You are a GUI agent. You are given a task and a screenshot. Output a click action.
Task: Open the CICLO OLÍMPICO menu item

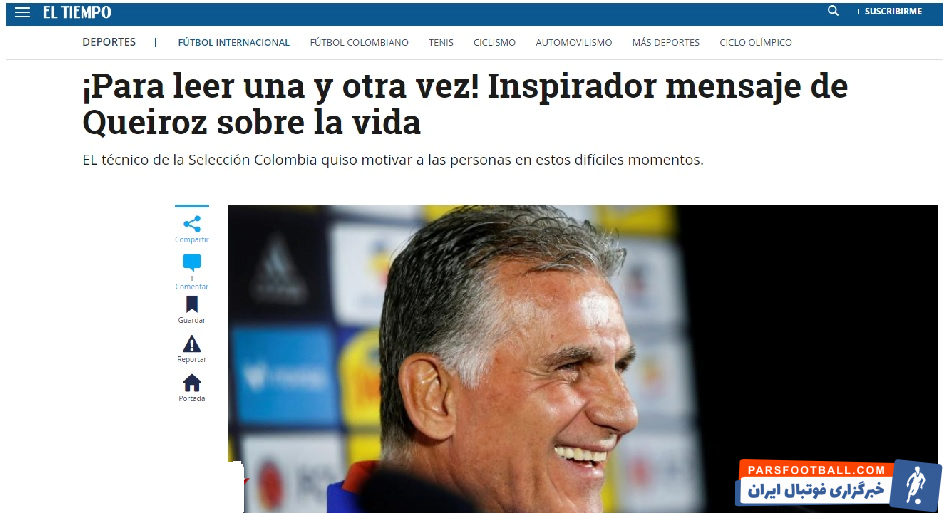tap(755, 43)
